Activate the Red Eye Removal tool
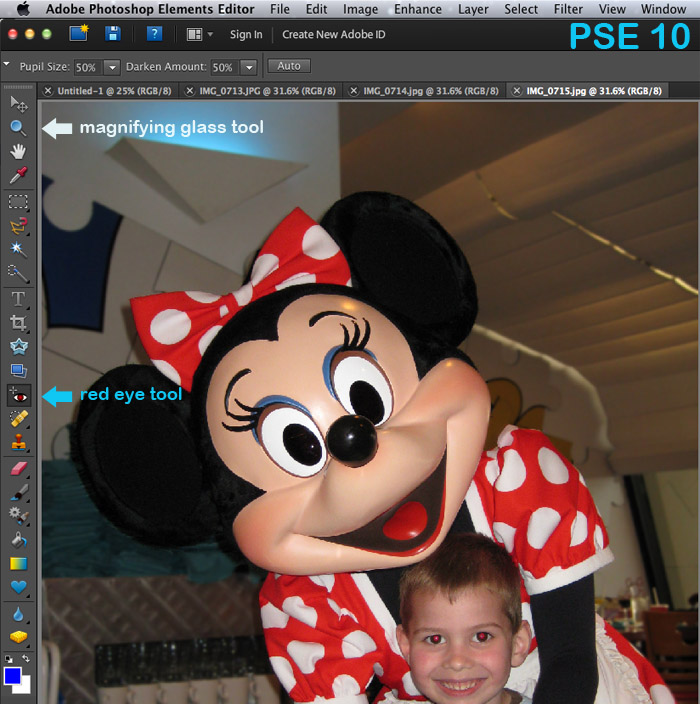700x704 pixels. coord(18,396)
